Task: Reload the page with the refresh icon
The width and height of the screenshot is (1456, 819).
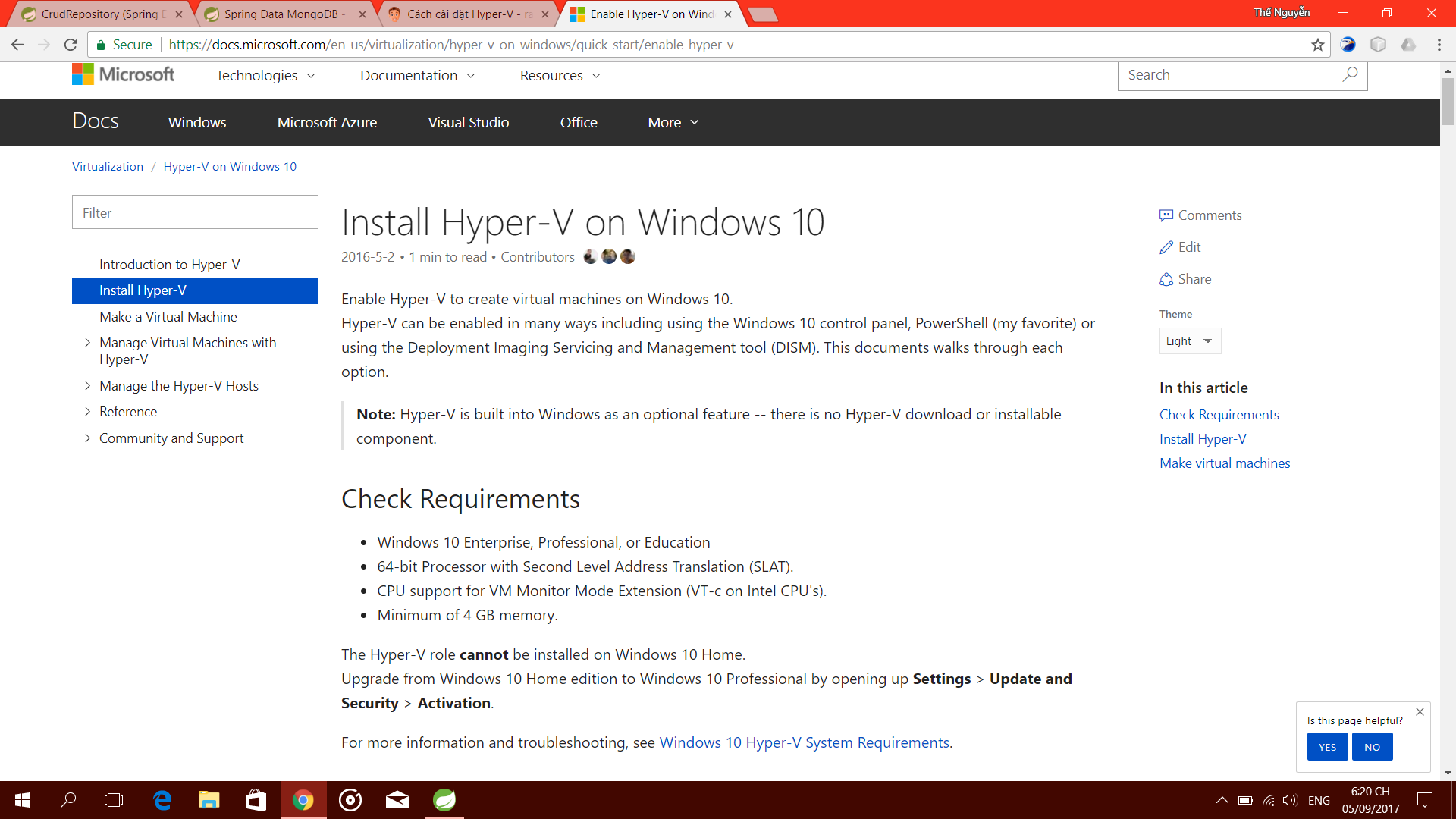Action: [x=71, y=45]
